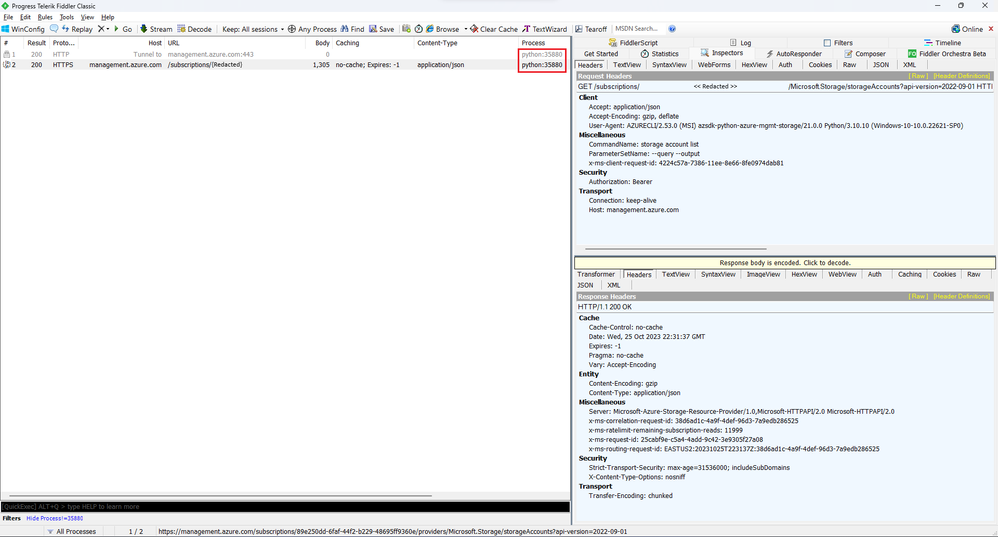The width and height of the screenshot is (998, 537).
Task: Click the blue help icon beside MSDN Search
Action: 672,29
